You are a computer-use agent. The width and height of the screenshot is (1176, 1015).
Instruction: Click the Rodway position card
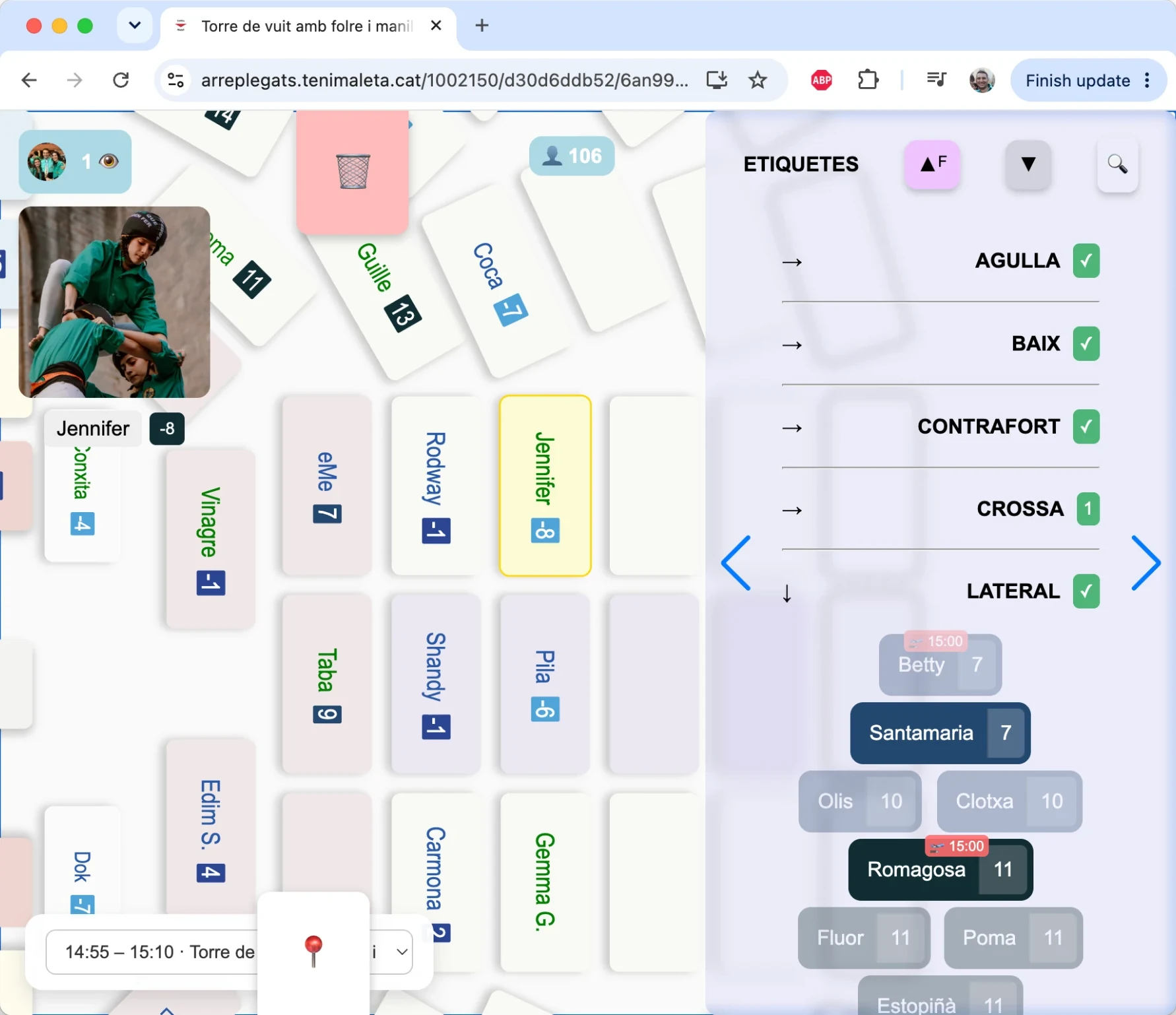(x=436, y=486)
